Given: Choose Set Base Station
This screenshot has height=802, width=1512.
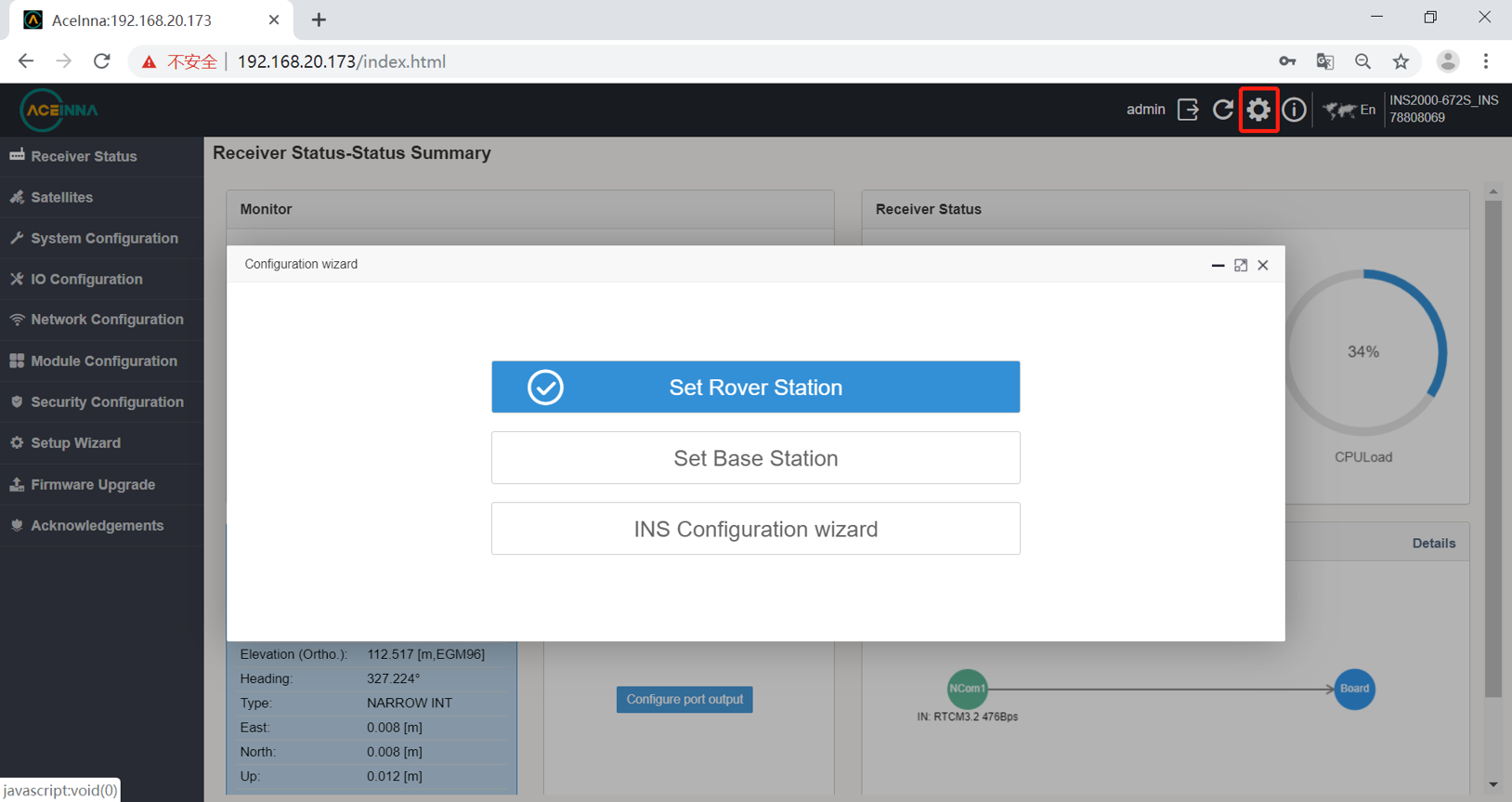Looking at the screenshot, I should tap(756, 458).
